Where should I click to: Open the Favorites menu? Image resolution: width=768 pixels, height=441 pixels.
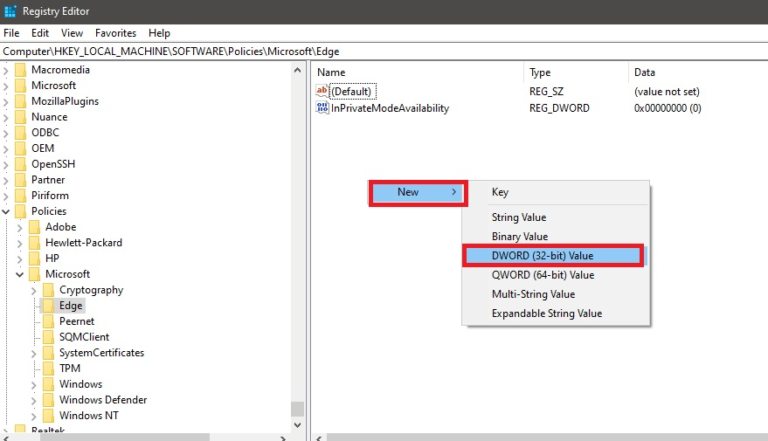click(x=116, y=33)
